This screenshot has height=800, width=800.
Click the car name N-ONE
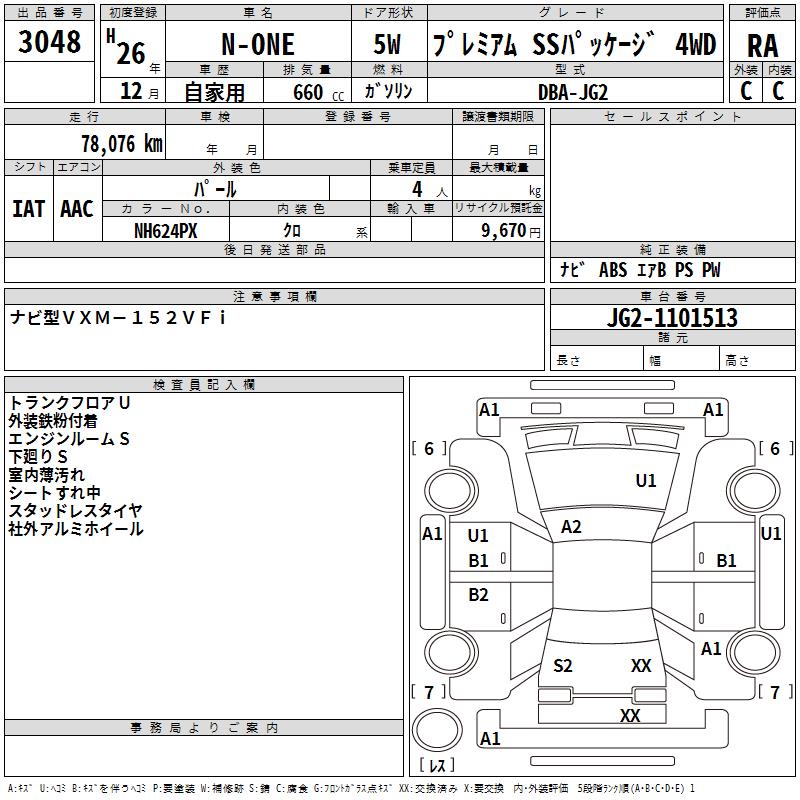pyautogui.click(x=257, y=46)
